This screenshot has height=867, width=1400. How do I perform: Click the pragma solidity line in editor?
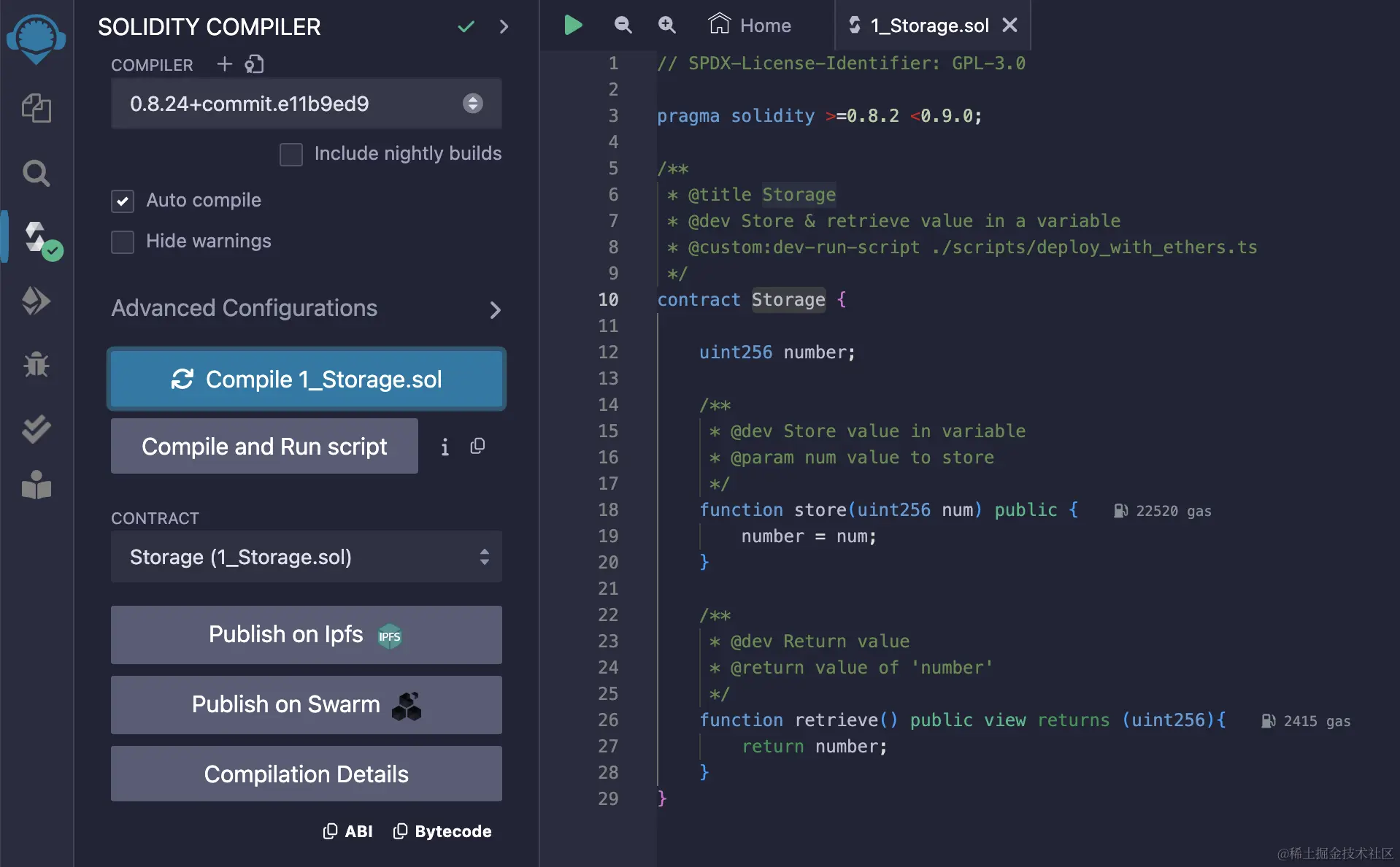[x=820, y=116]
